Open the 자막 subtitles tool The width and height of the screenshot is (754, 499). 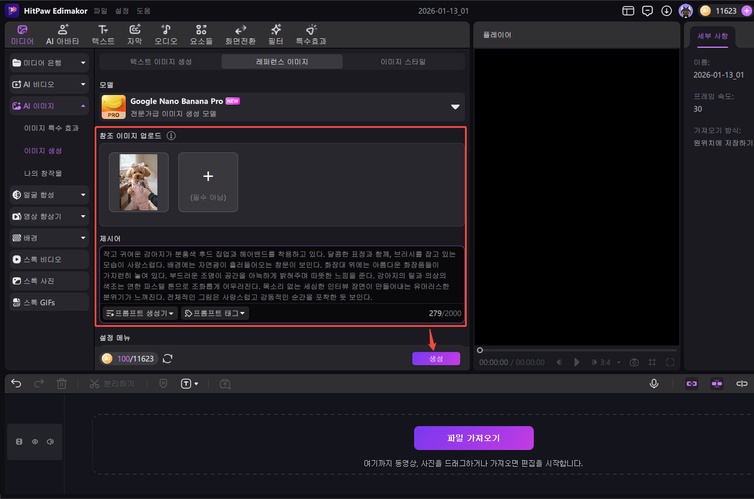tap(135, 35)
